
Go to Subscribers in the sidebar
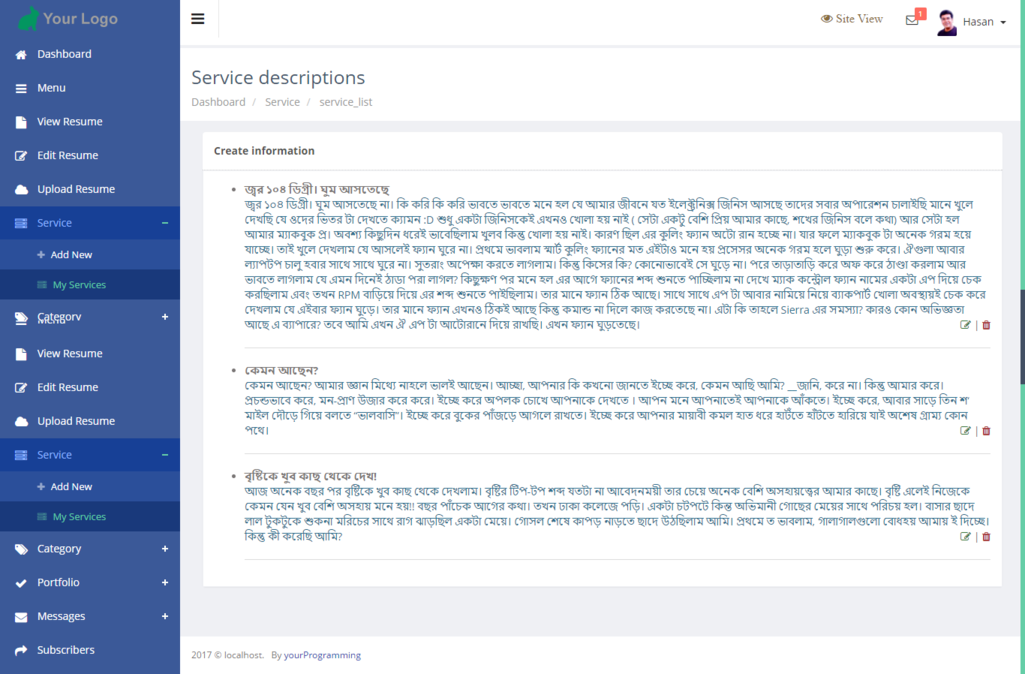pos(66,650)
